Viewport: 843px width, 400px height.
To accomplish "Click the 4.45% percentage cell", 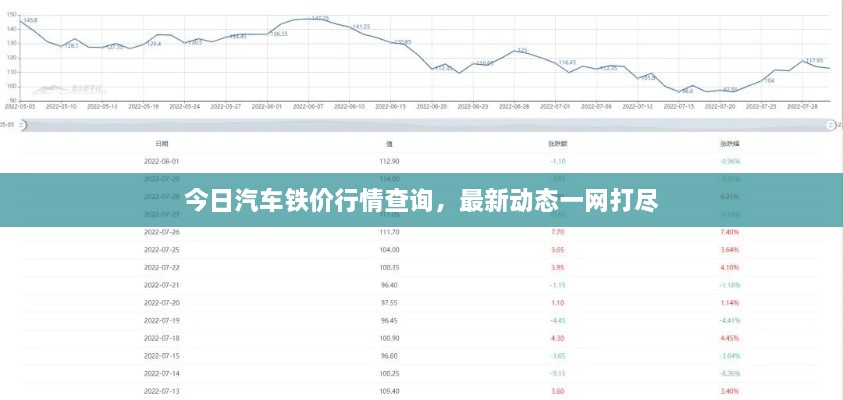I will 730,338.
